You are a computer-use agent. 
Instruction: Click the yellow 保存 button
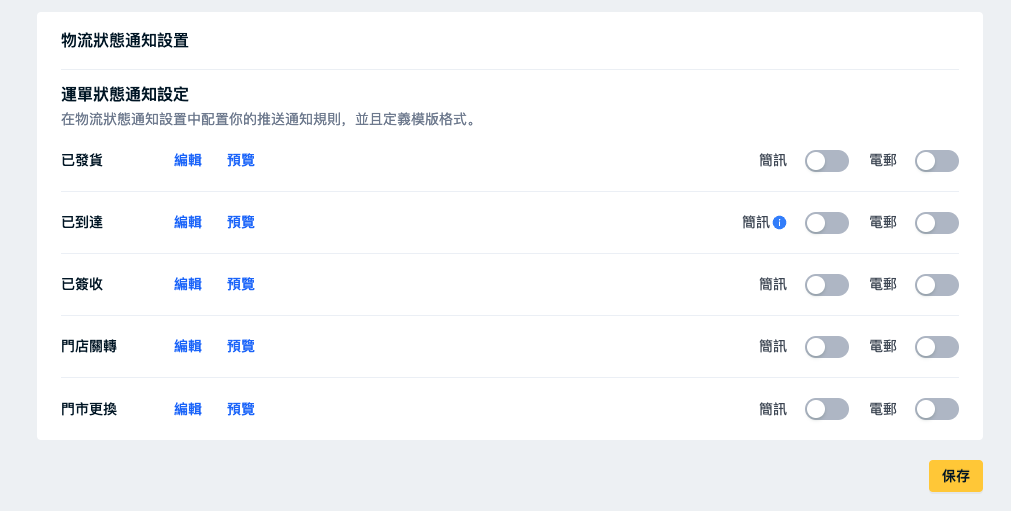click(956, 476)
